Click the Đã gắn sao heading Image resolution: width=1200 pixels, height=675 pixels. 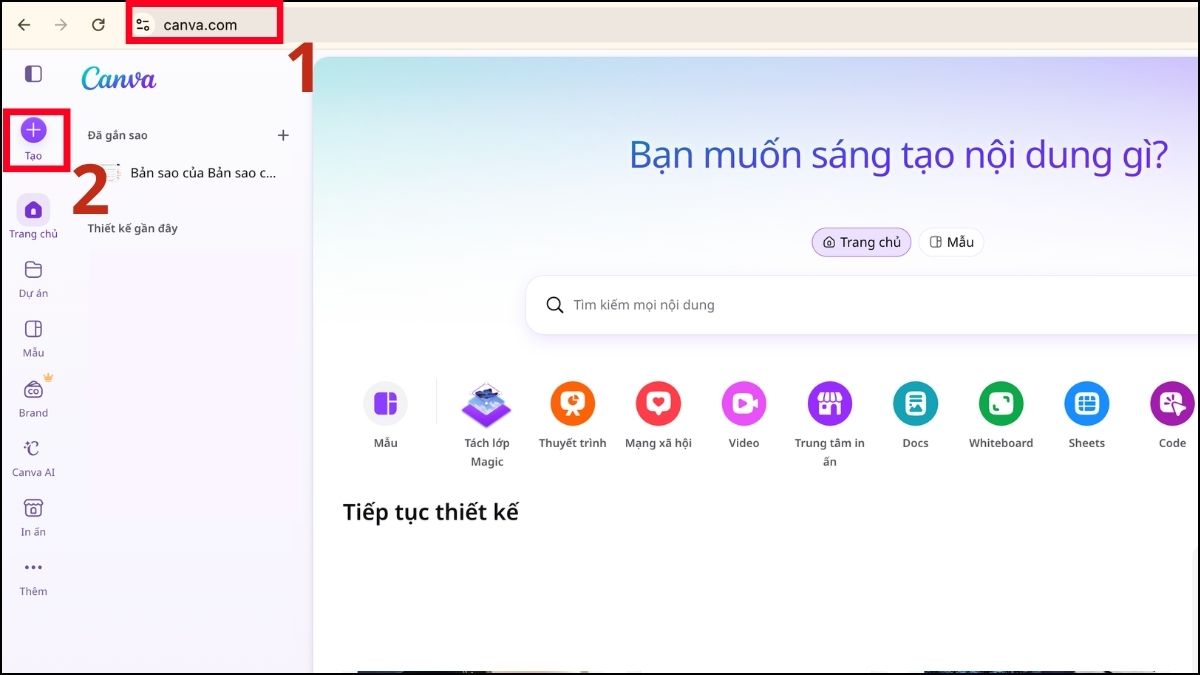tap(117, 135)
